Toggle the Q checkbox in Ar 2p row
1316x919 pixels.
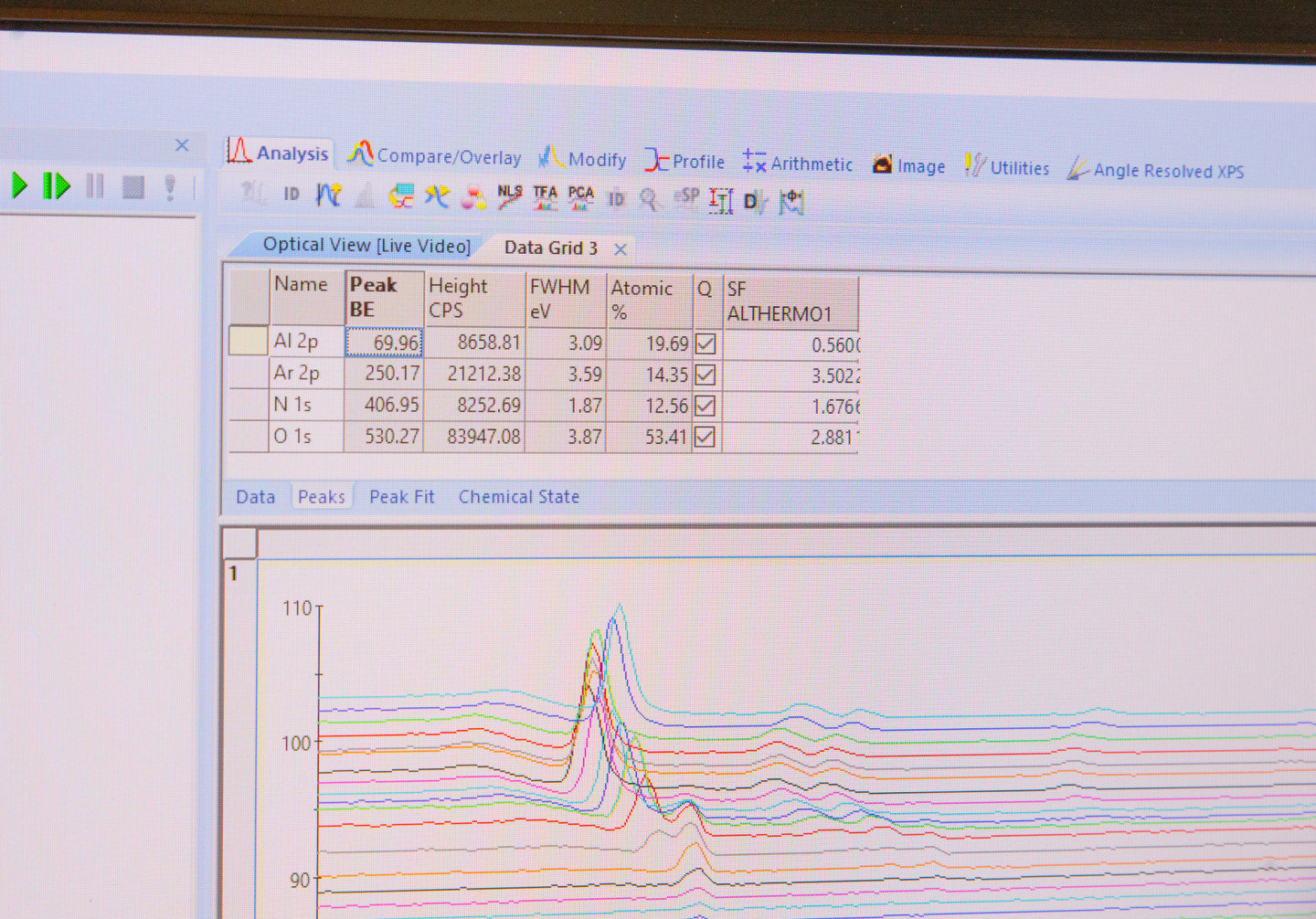click(706, 375)
